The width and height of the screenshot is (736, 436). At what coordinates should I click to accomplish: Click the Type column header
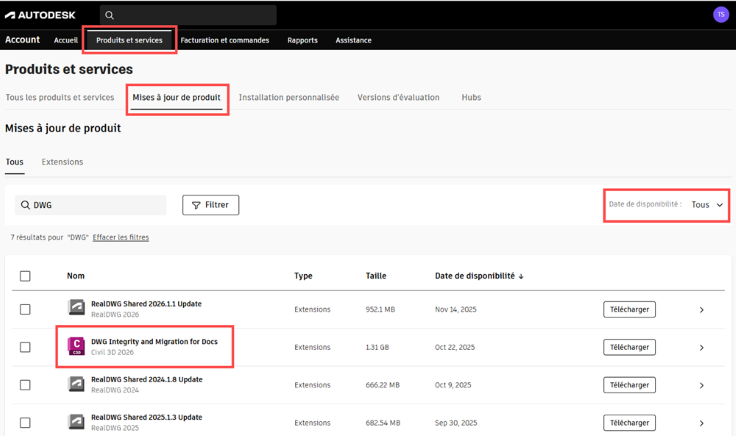coord(303,276)
